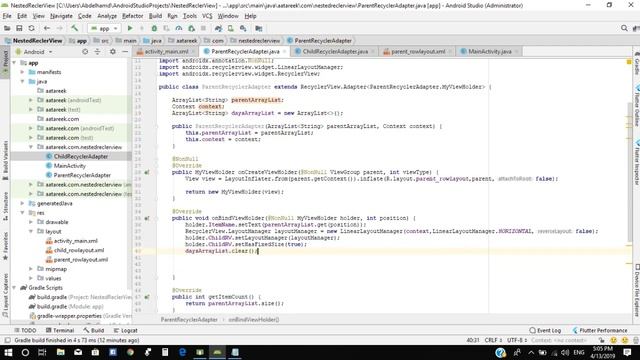Click the Windows Start button

[x=8, y=352]
